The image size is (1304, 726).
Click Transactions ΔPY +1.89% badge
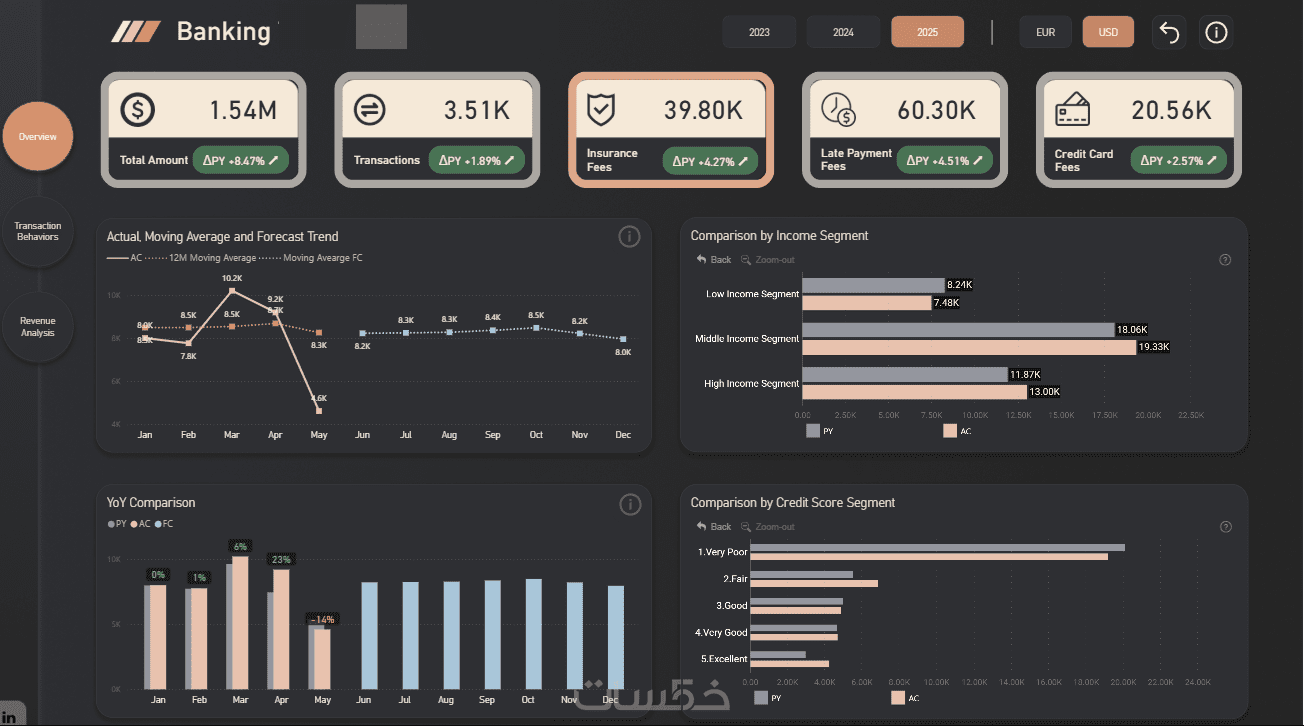[x=477, y=160]
